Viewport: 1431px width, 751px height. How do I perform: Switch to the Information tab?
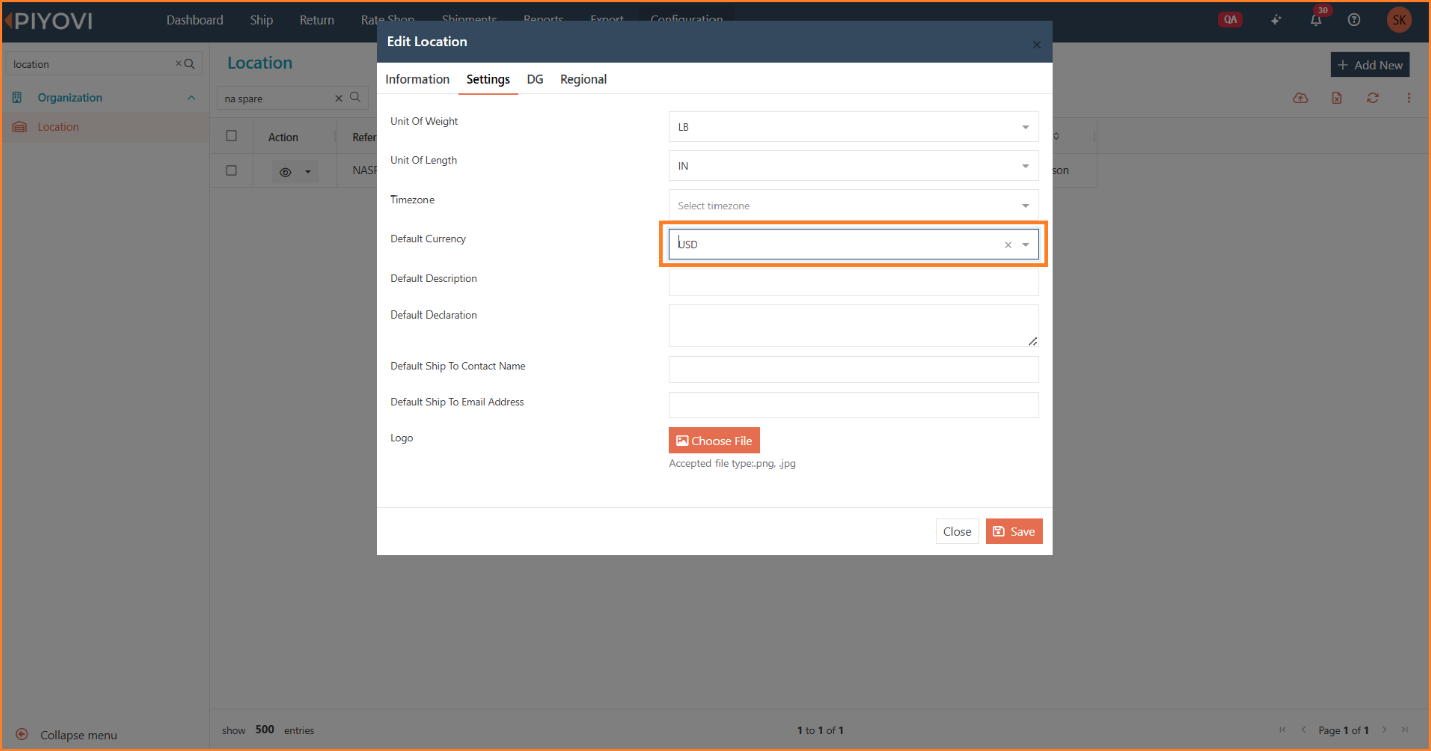tap(417, 79)
